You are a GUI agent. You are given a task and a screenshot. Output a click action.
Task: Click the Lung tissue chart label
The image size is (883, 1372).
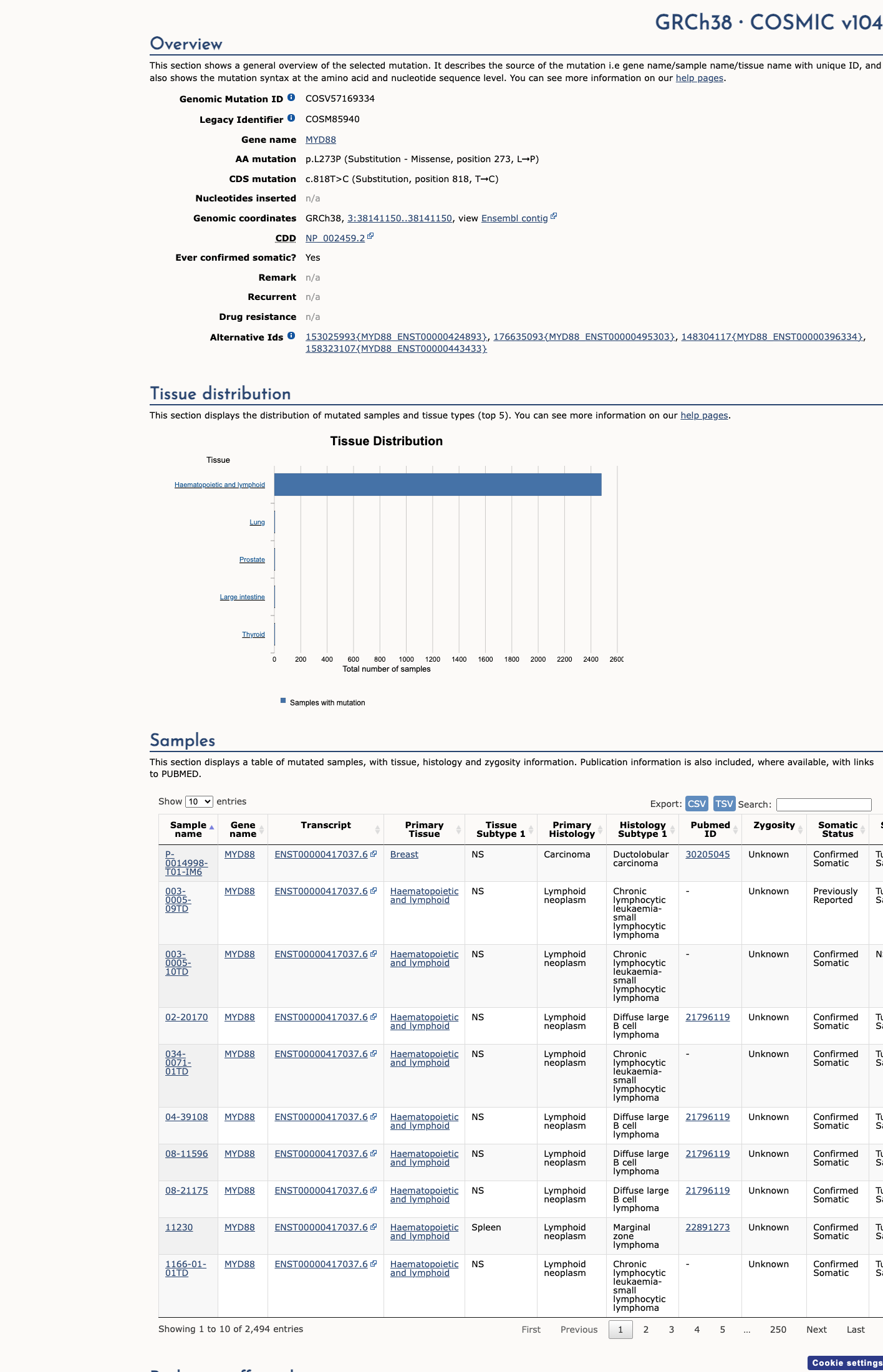(257, 522)
